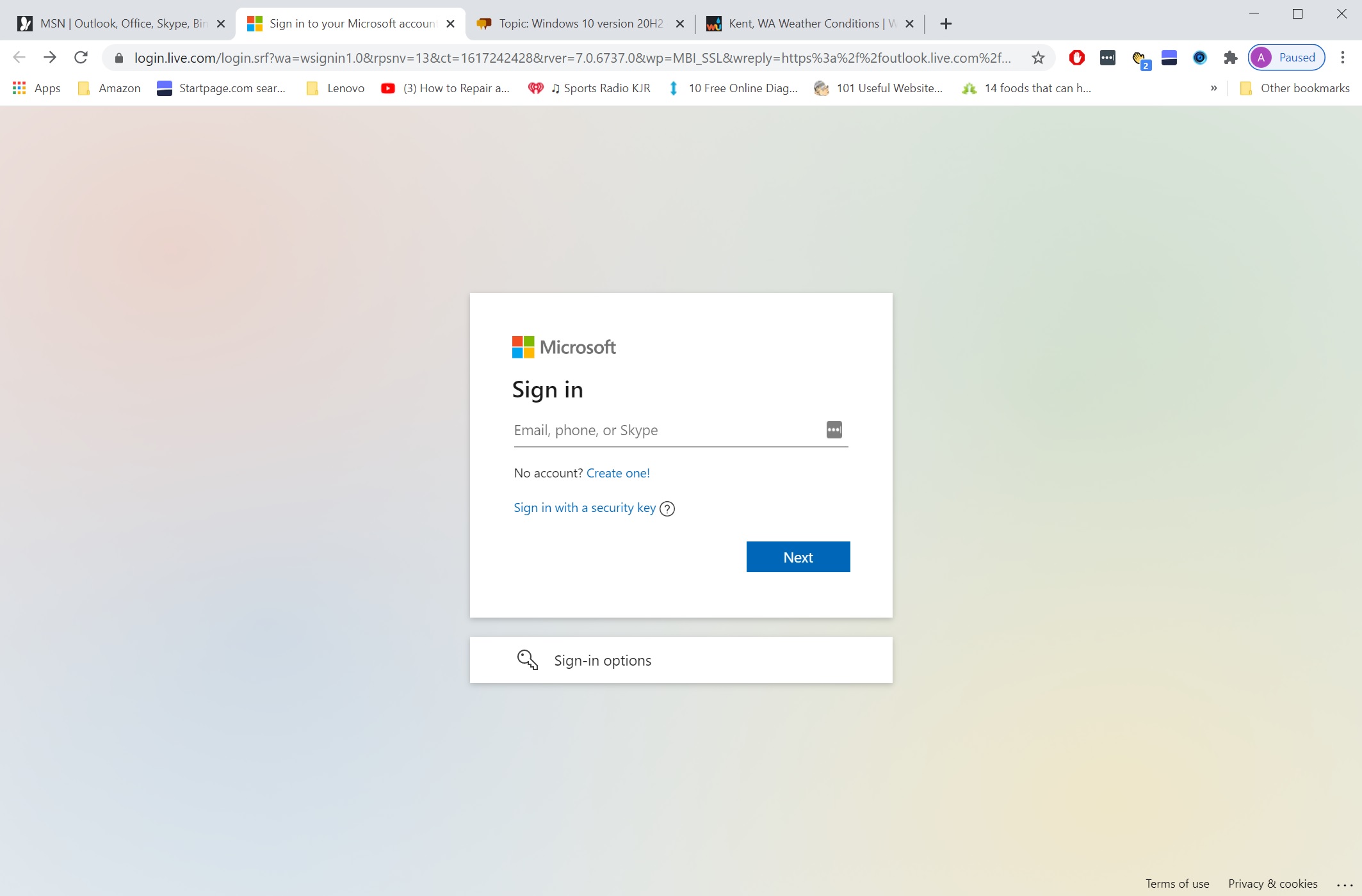Click the password manager icon in email field
The image size is (1362, 896).
pos(834,429)
